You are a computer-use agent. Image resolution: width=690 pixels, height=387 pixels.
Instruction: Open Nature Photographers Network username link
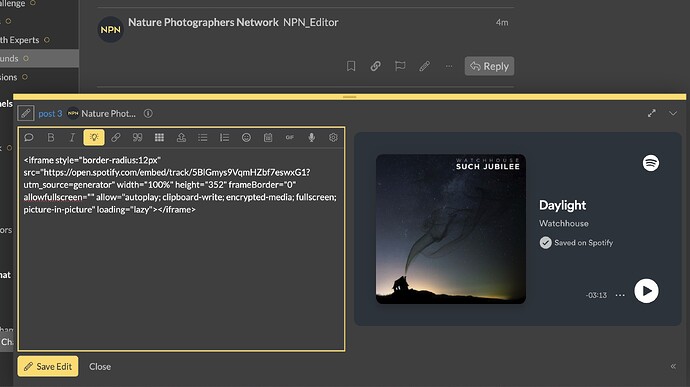[x=203, y=22]
